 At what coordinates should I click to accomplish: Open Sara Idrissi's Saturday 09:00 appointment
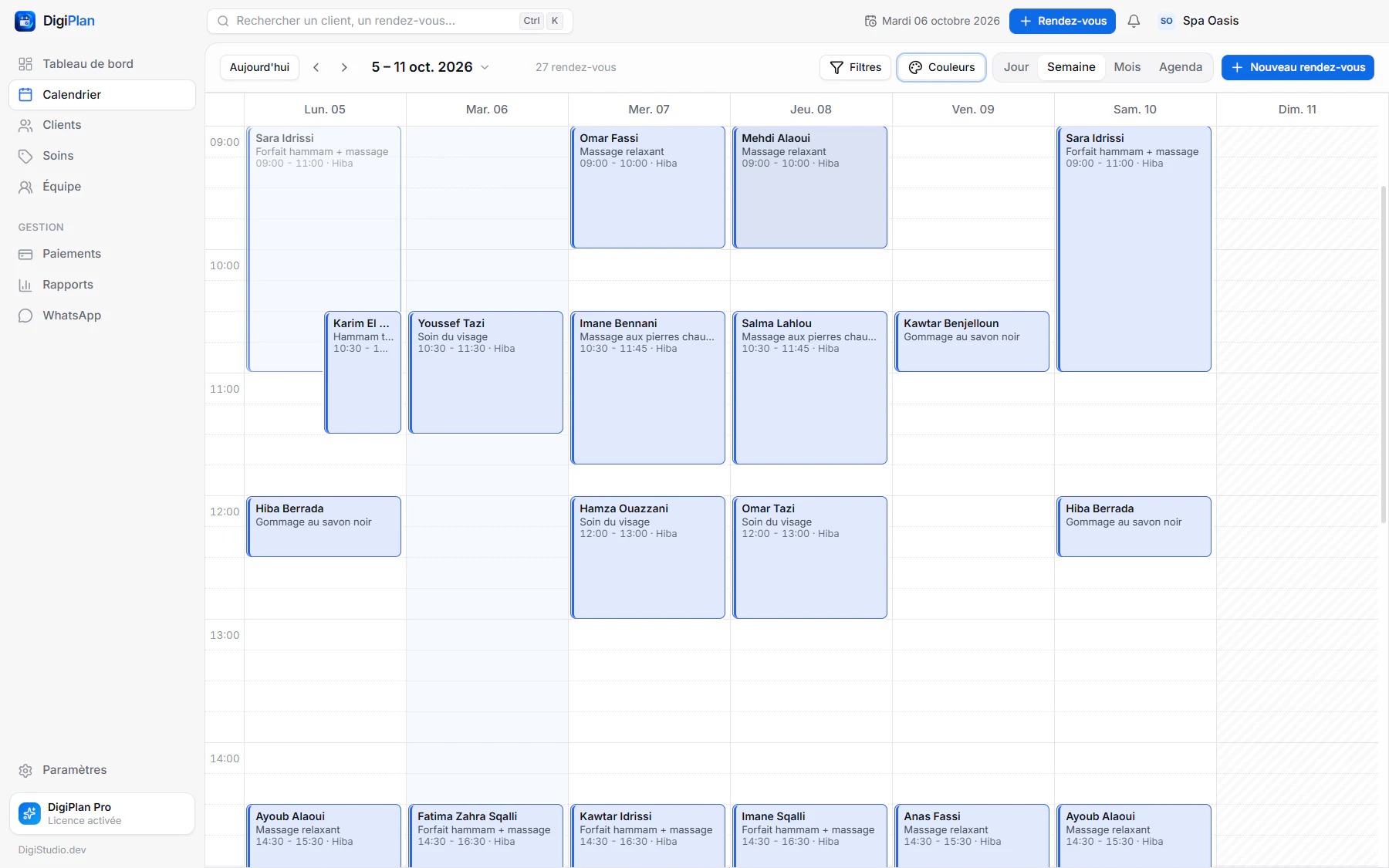click(1134, 248)
